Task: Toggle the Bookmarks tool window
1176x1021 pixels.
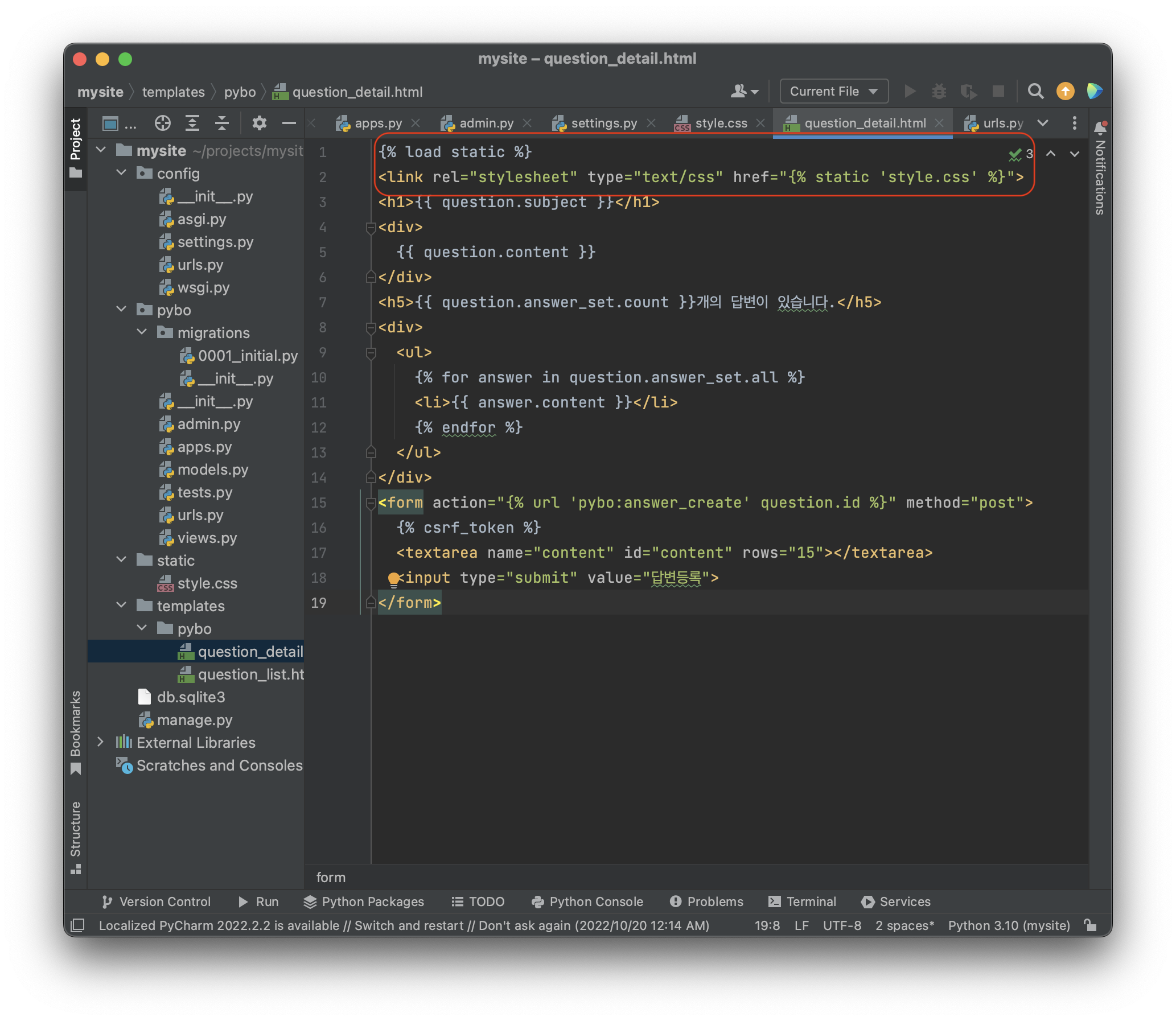Action: click(75, 732)
